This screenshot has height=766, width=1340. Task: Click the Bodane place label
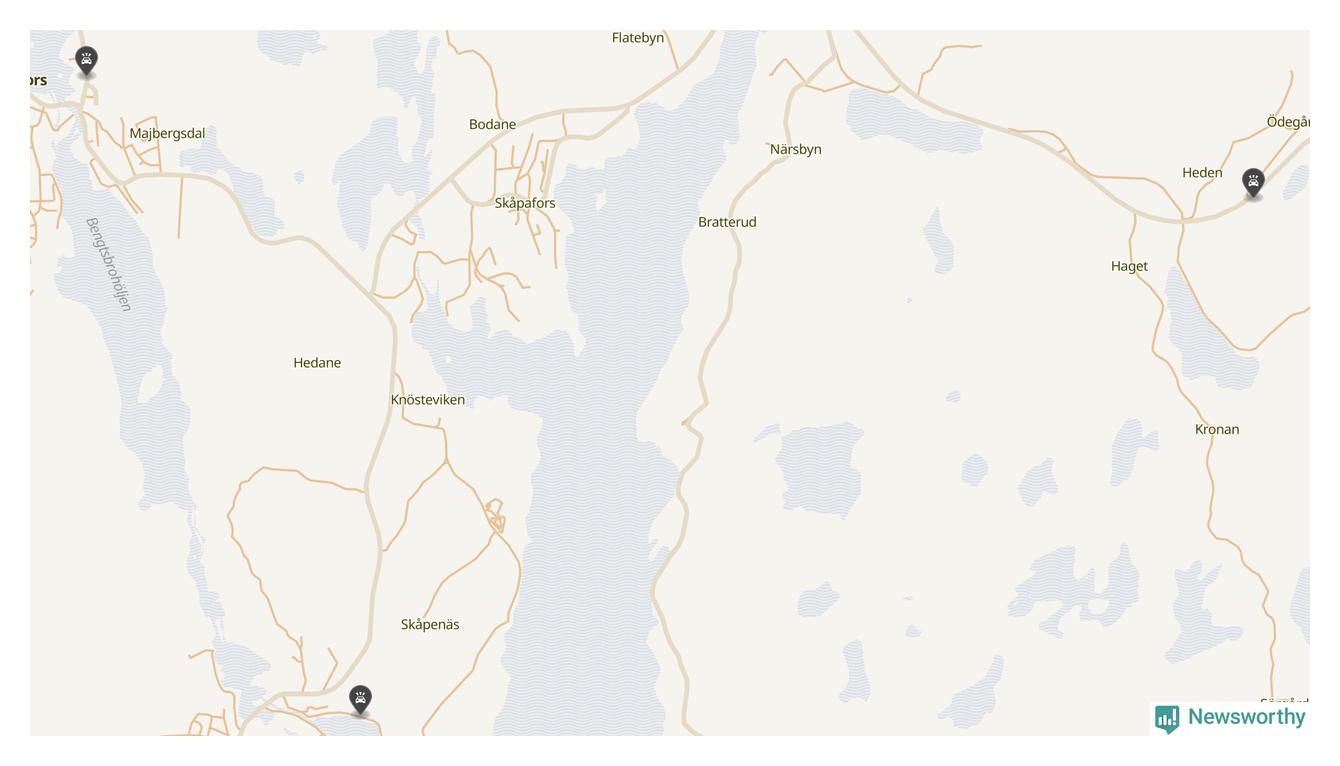[493, 125]
